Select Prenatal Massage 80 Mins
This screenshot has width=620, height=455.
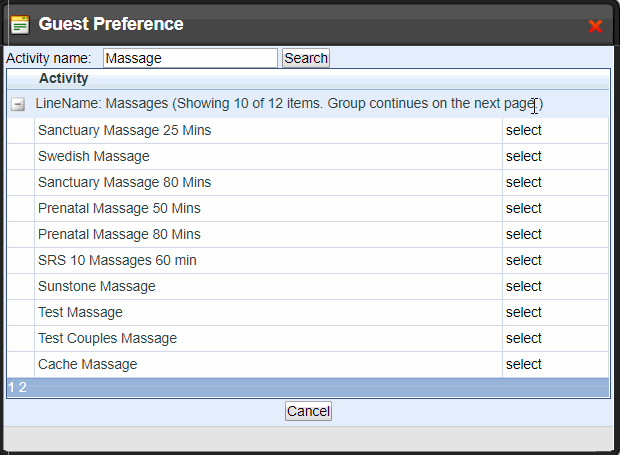coord(523,234)
